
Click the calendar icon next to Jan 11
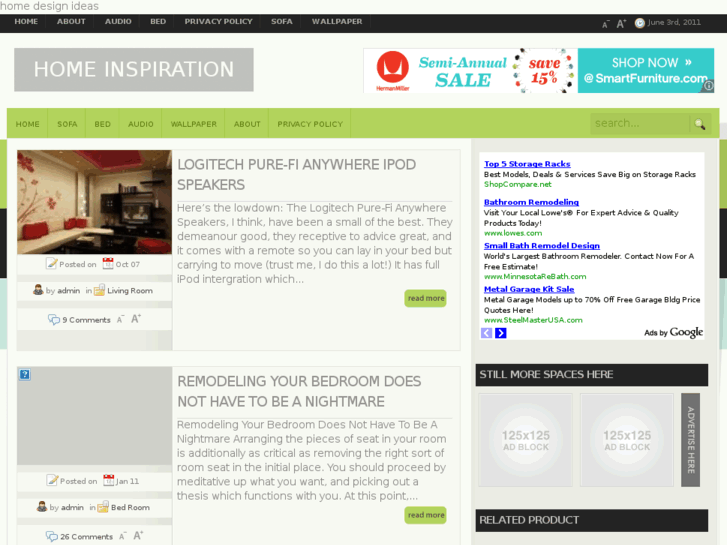(108, 480)
